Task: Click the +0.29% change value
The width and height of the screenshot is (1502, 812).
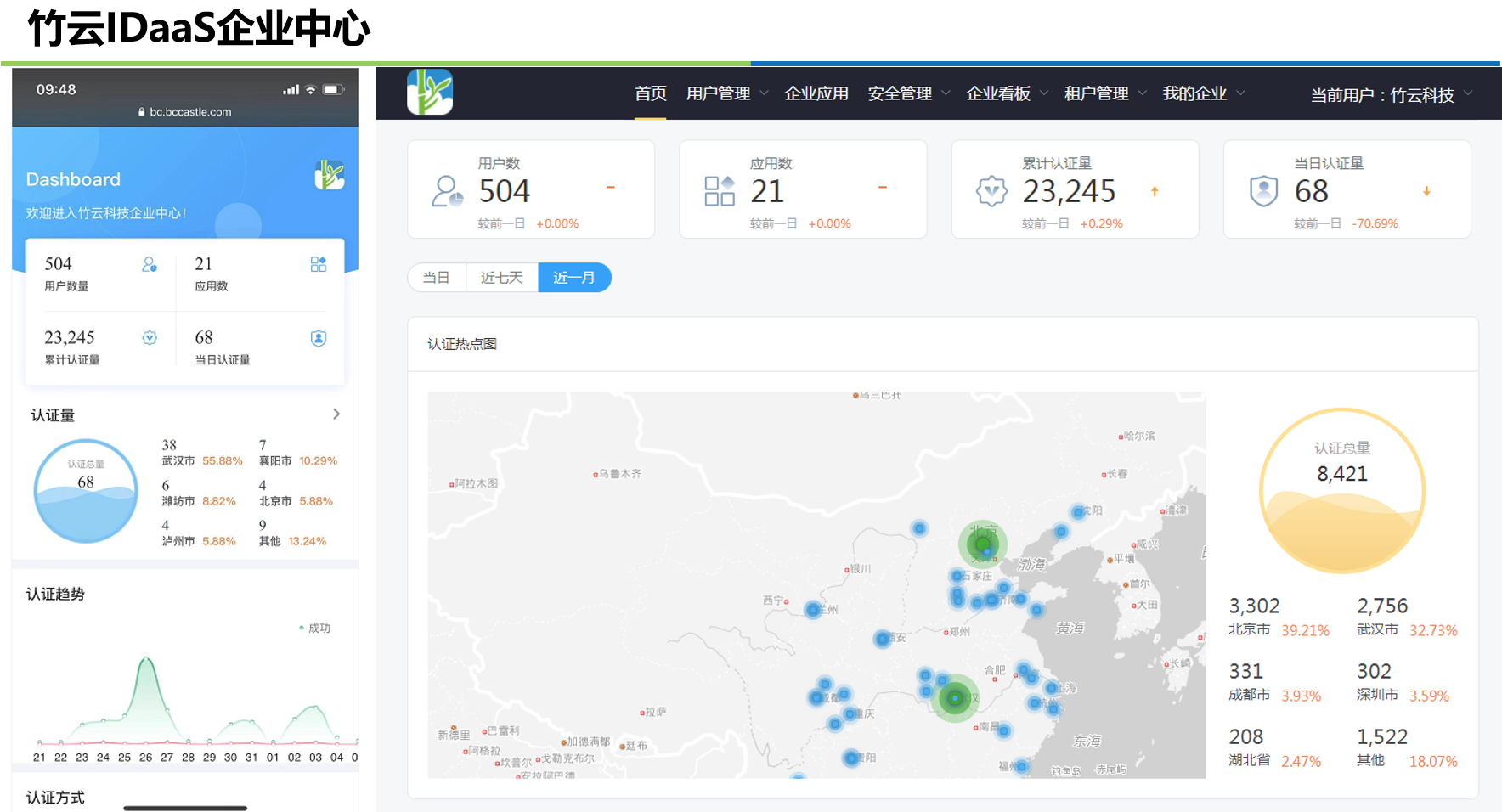Action: 1101,223
